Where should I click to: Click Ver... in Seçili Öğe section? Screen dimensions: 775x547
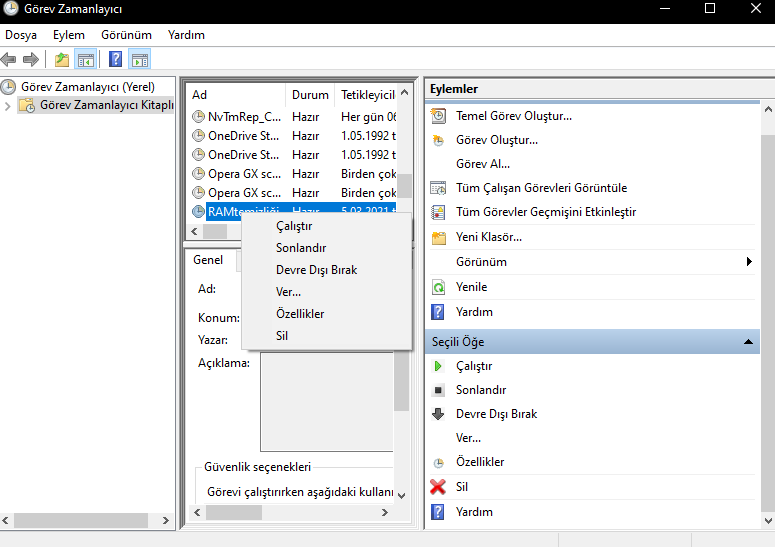click(x=468, y=438)
